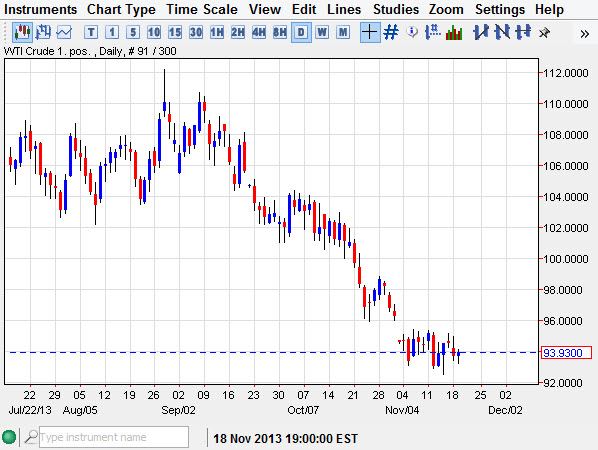Open the Chart Type dropdown menu

point(121,9)
